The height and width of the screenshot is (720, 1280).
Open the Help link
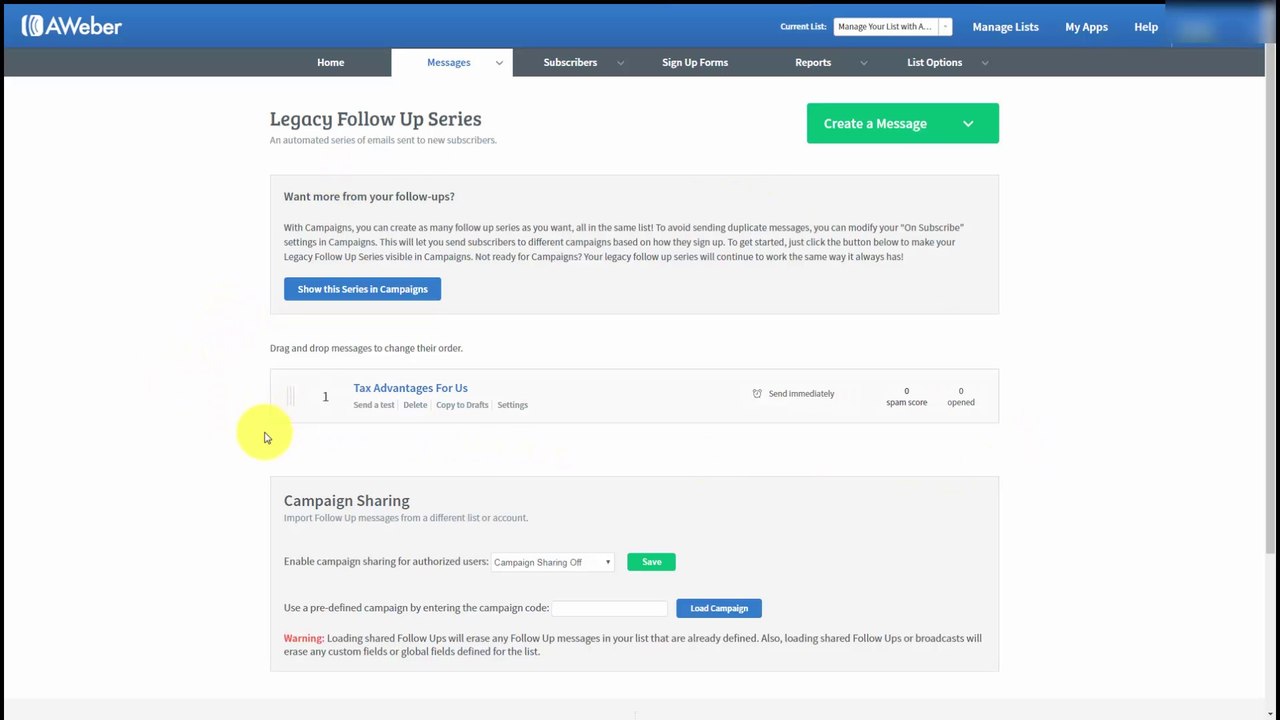pyautogui.click(x=1146, y=27)
